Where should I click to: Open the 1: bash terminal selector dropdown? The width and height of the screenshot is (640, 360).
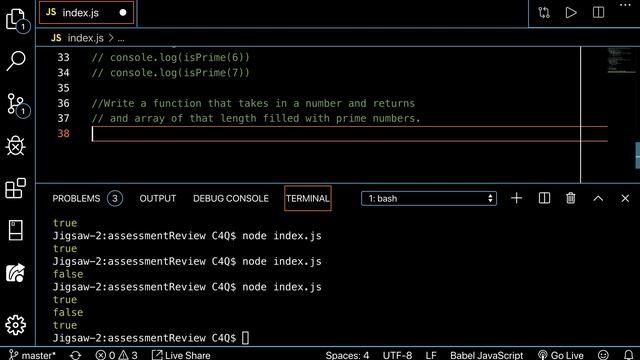coord(429,198)
